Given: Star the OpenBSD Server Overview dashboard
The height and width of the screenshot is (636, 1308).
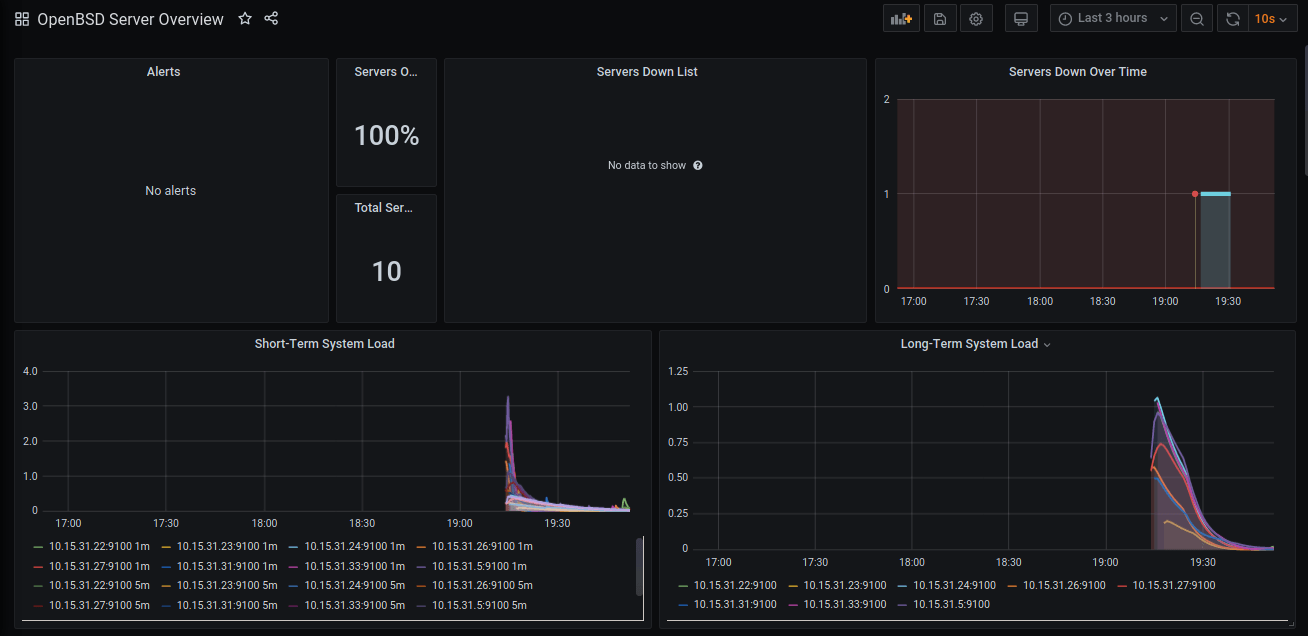Looking at the screenshot, I should [245, 18].
